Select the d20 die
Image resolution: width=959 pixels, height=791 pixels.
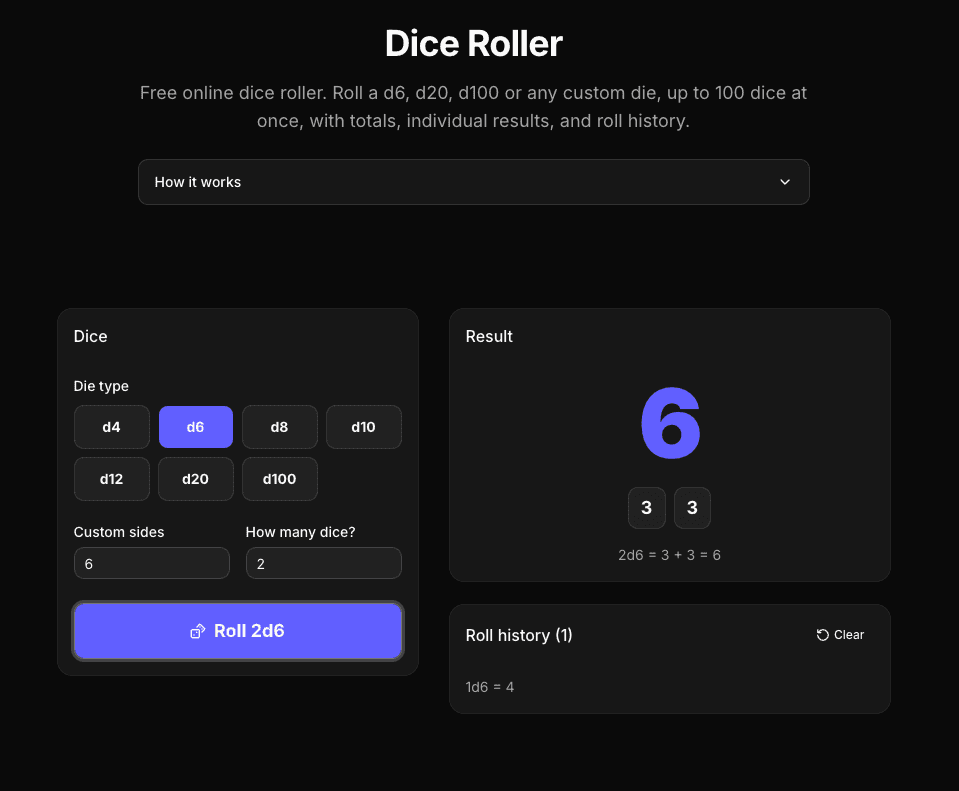[x=196, y=479]
